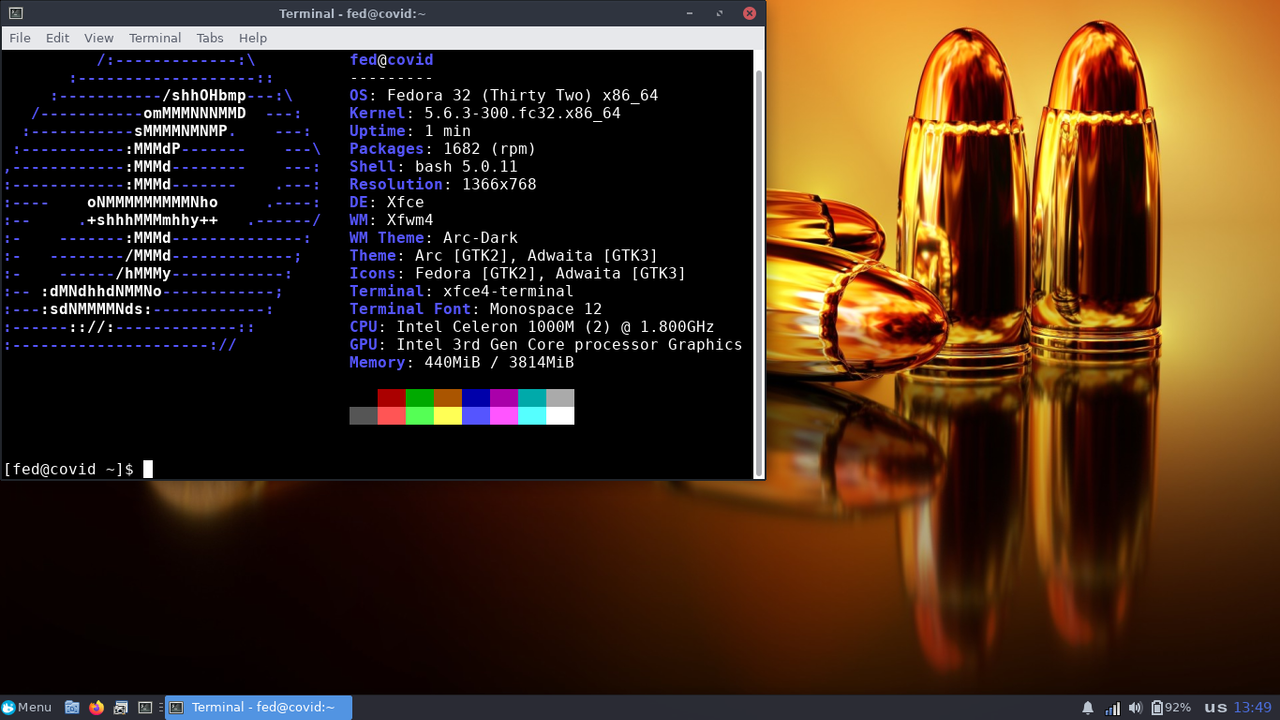Close the Terminal window

(749, 13)
